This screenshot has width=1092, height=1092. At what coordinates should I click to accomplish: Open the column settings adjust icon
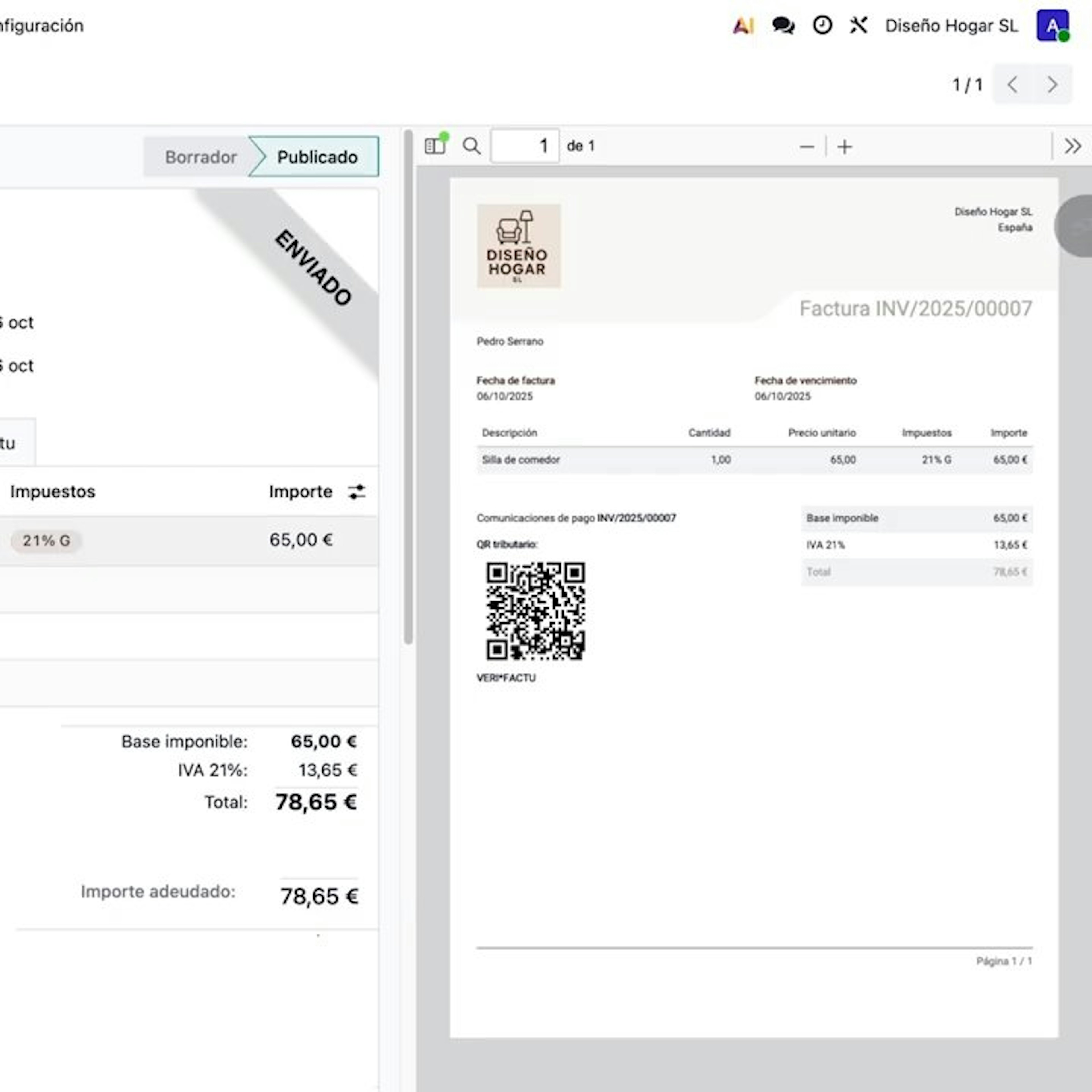357,492
